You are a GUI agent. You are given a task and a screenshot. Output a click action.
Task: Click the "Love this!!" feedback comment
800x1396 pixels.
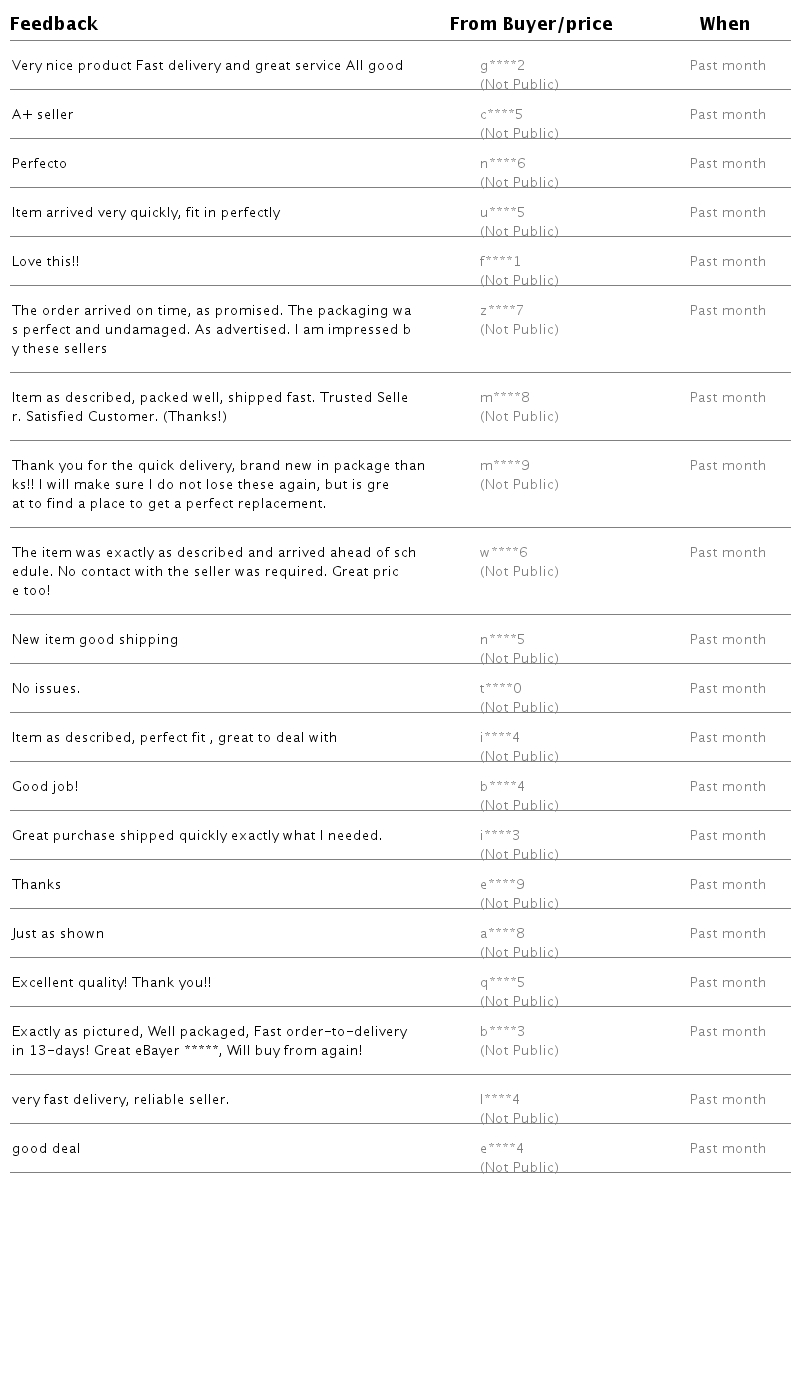(46, 262)
